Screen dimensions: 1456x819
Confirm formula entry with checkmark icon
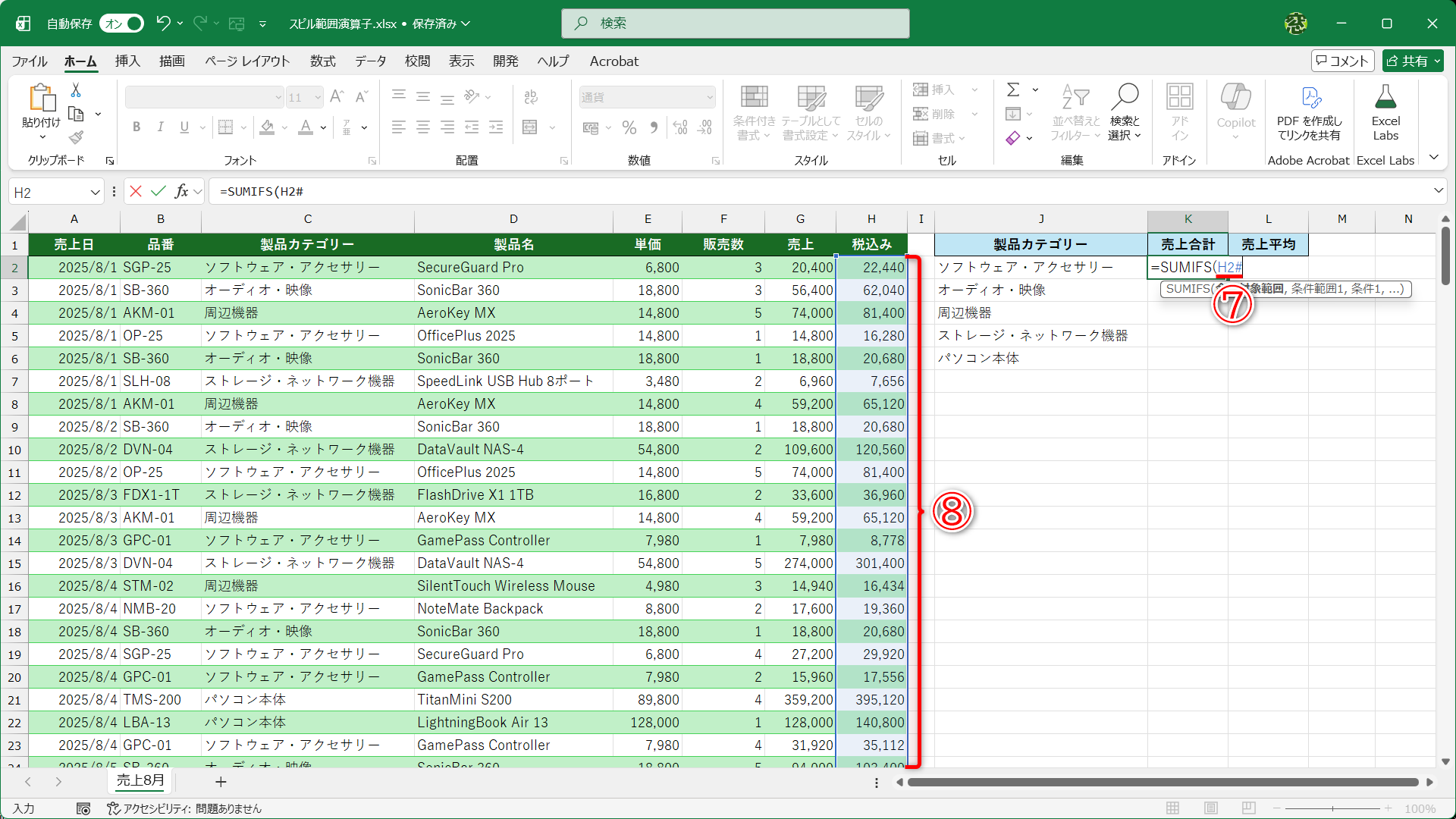(158, 191)
